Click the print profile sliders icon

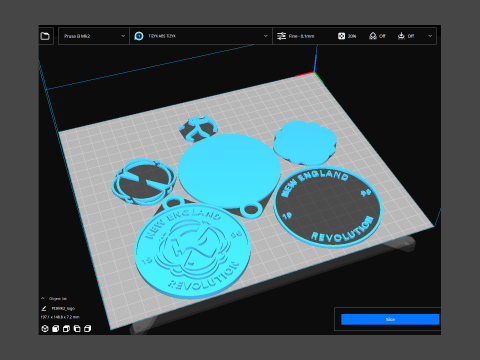pyautogui.click(x=282, y=36)
